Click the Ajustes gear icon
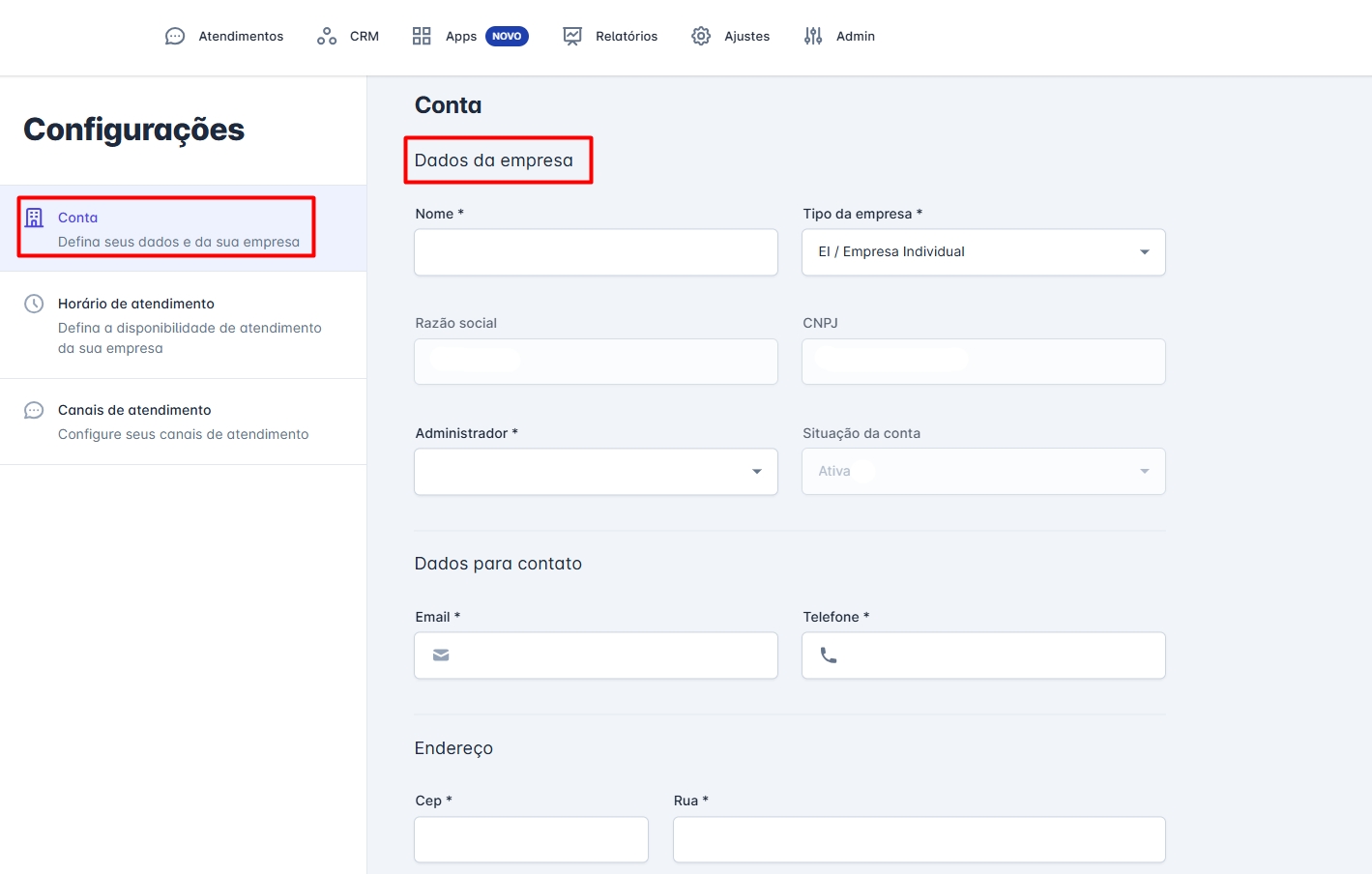The width and height of the screenshot is (1372, 874). tap(701, 37)
